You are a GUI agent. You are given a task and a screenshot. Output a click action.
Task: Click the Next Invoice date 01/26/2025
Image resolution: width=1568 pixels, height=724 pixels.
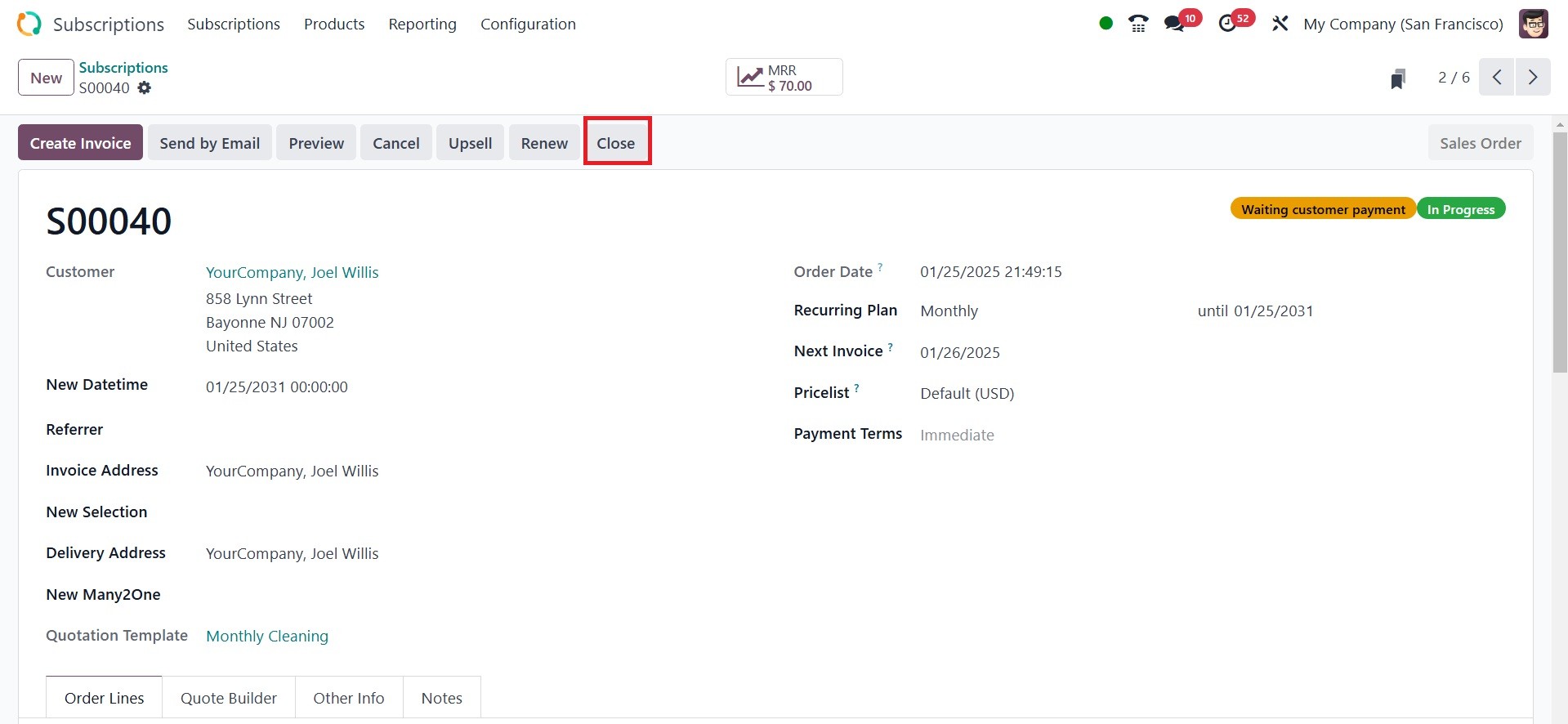pos(960,352)
